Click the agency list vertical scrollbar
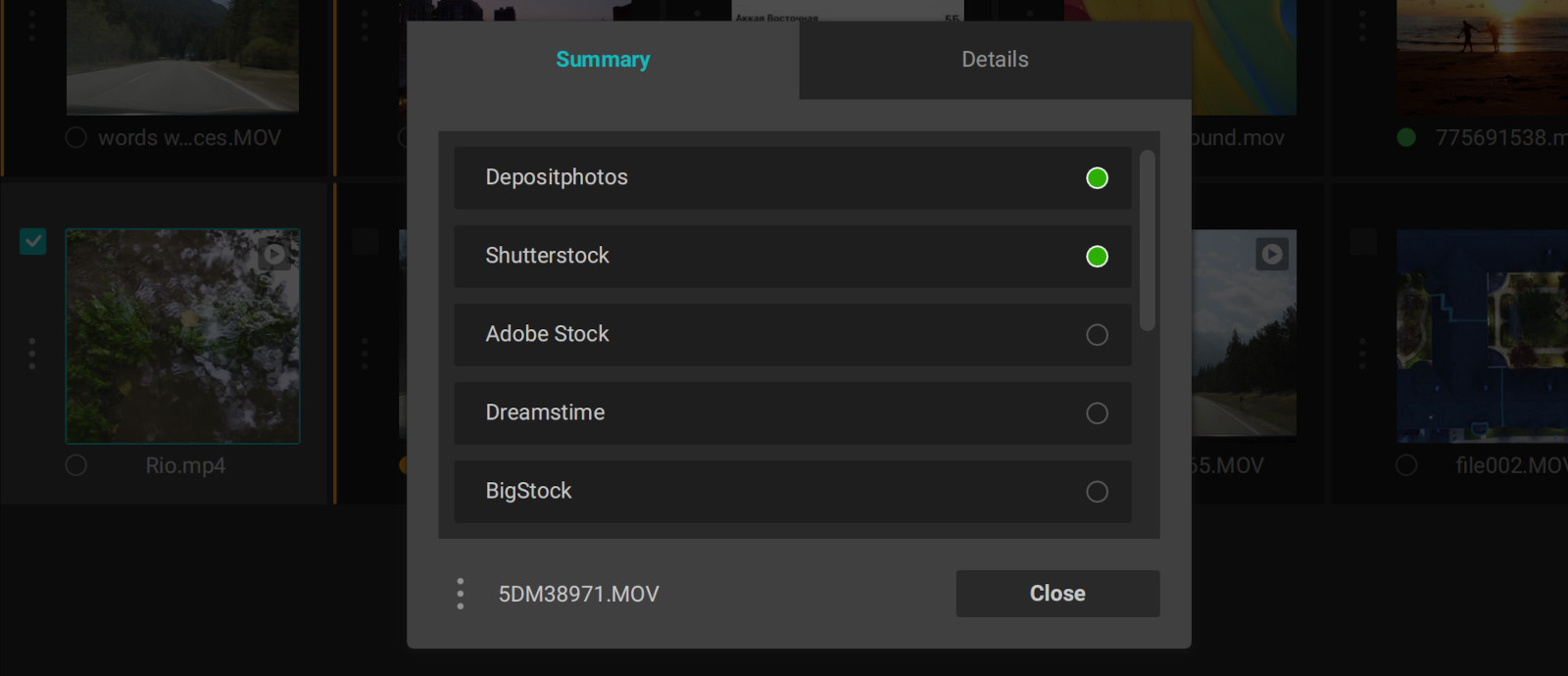 (x=1148, y=240)
